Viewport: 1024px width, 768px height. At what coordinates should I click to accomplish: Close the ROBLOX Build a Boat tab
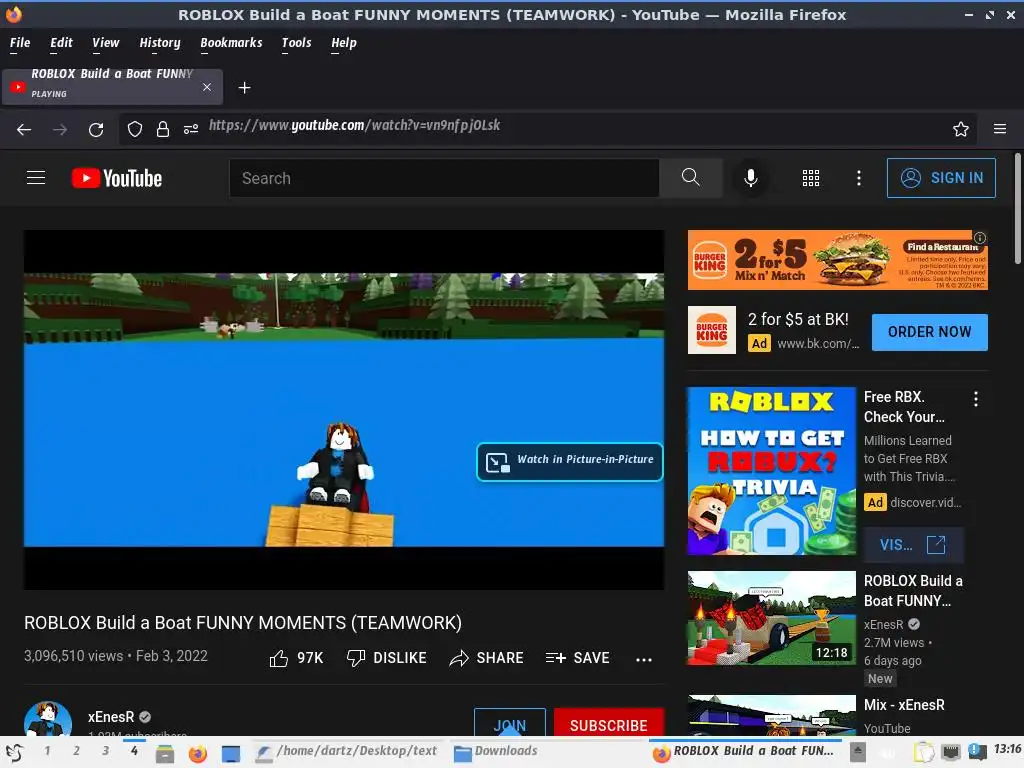[207, 87]
